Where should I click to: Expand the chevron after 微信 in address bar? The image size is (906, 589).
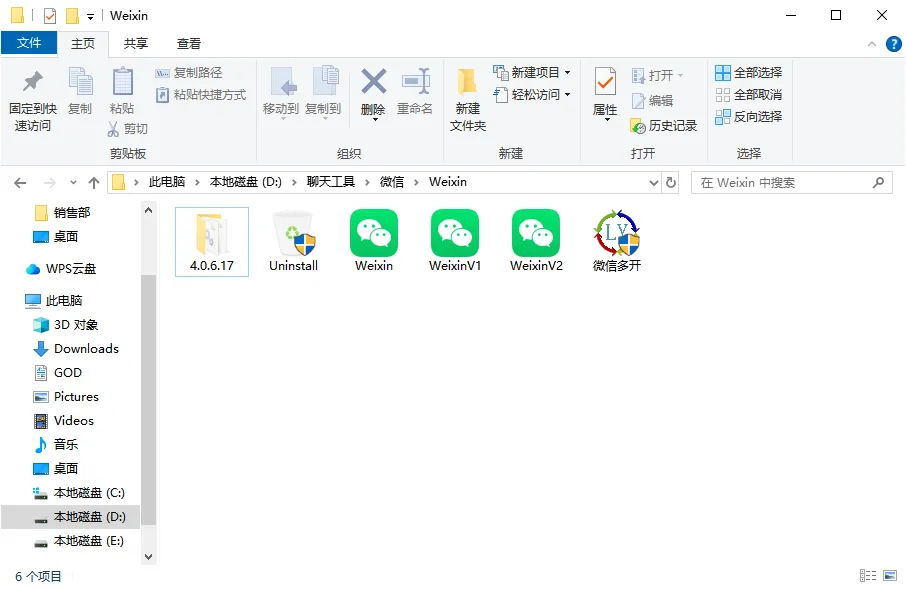coord(416,183)
